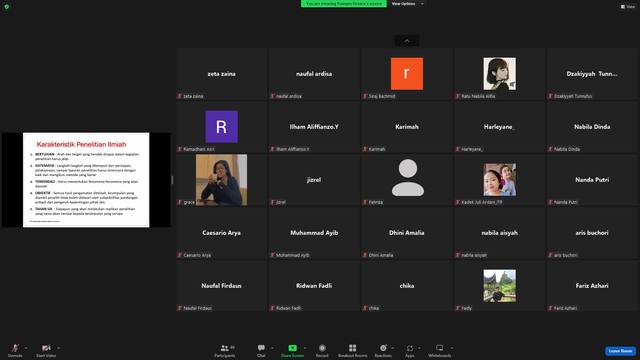This screenshot has width=640, height=360.
Task: Expand the arrow next to Whiteboards
Action: pos(452,348)
